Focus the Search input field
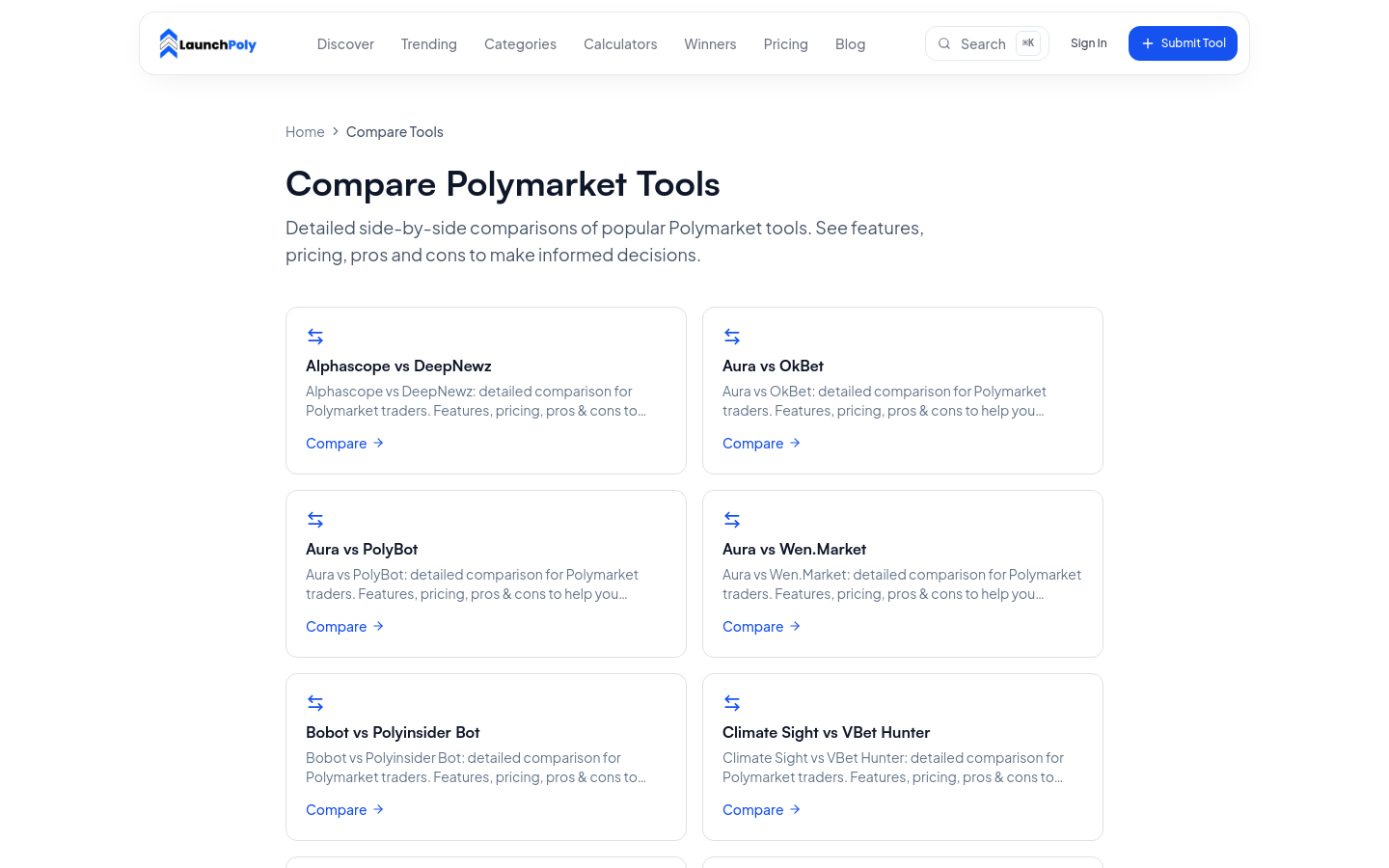This screenshot has width=1389, height=868. [x=987, y=43]
